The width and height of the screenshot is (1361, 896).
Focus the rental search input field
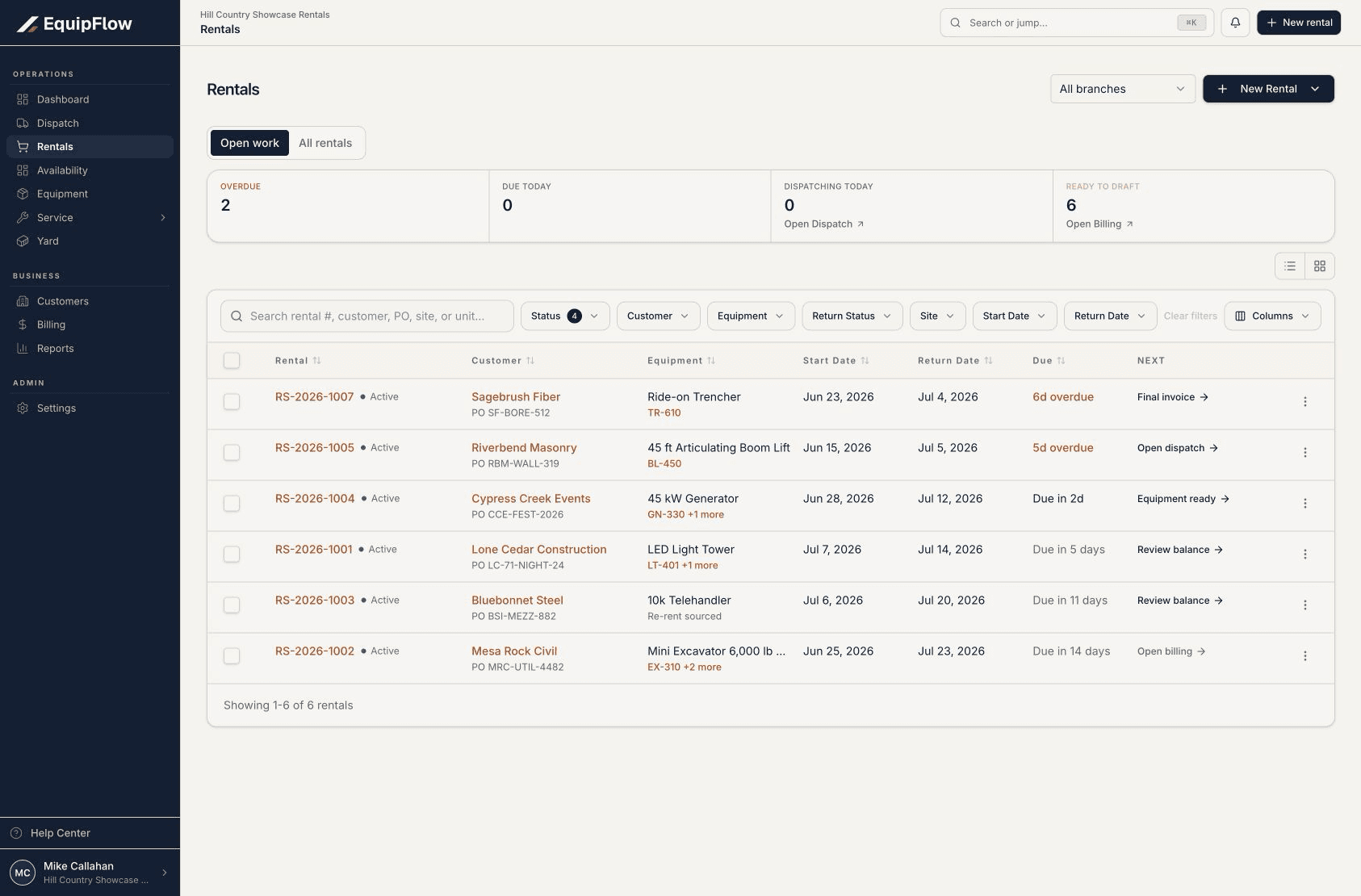tap(367, 316)
